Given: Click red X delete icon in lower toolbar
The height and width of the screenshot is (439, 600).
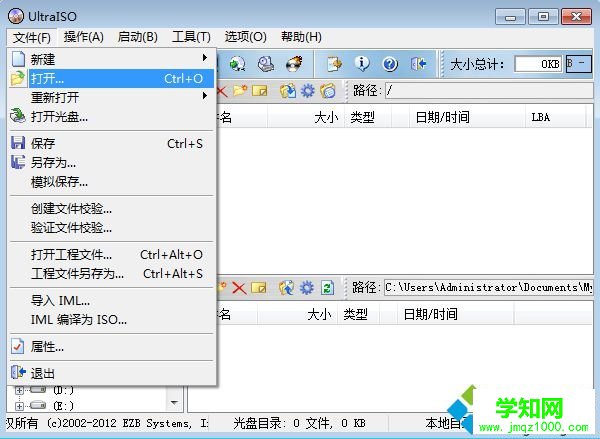Looking at the screenshot, I should point(239,288).
